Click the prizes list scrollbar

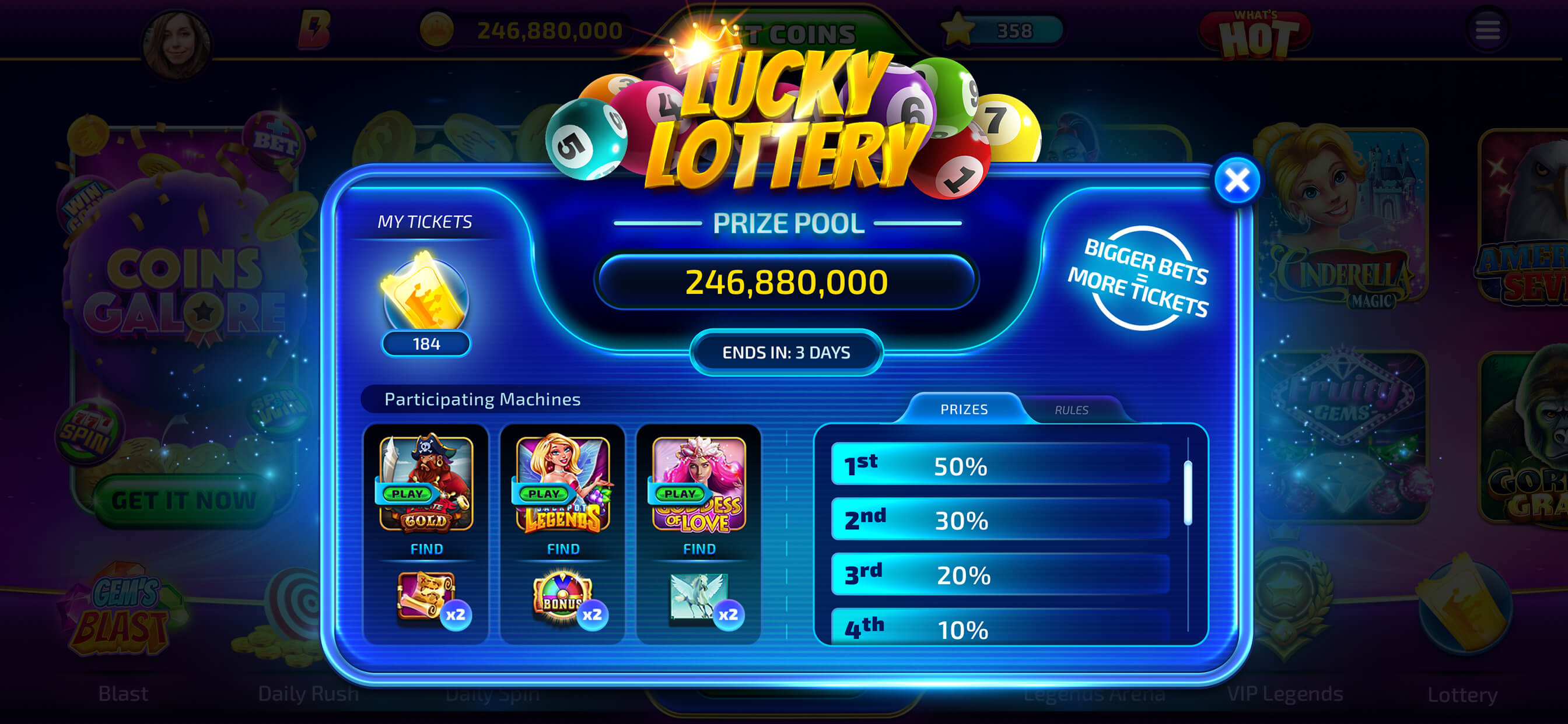[x=1188, y=493]
